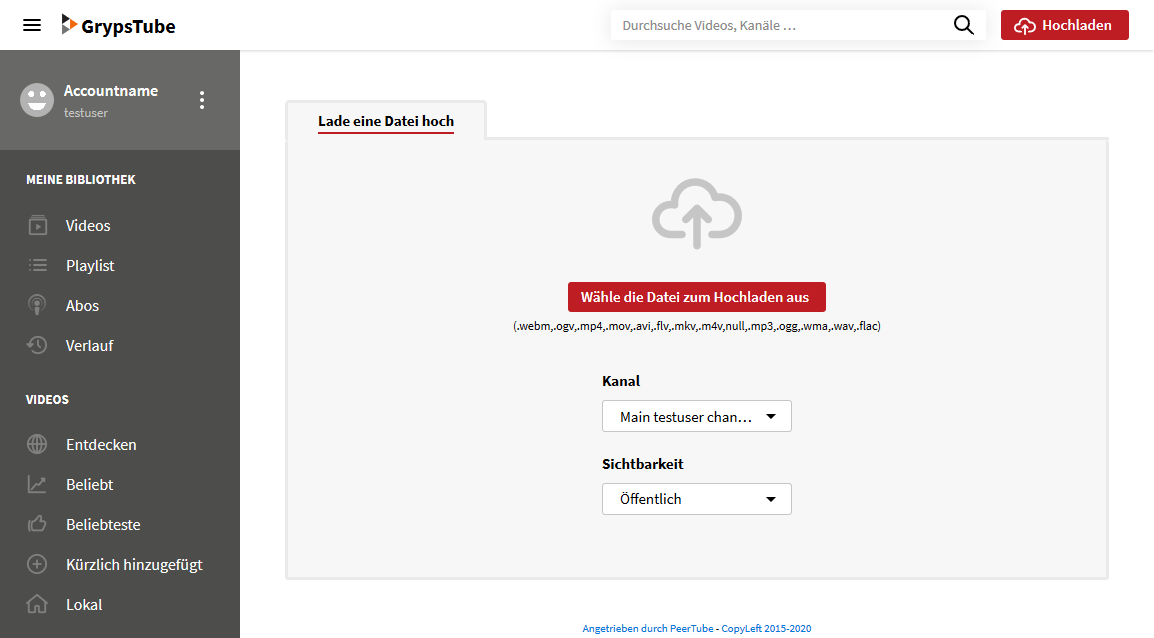Select the 'Lade eine Datei hoch' tab
Screen dimensions: 1154x638
386,121
